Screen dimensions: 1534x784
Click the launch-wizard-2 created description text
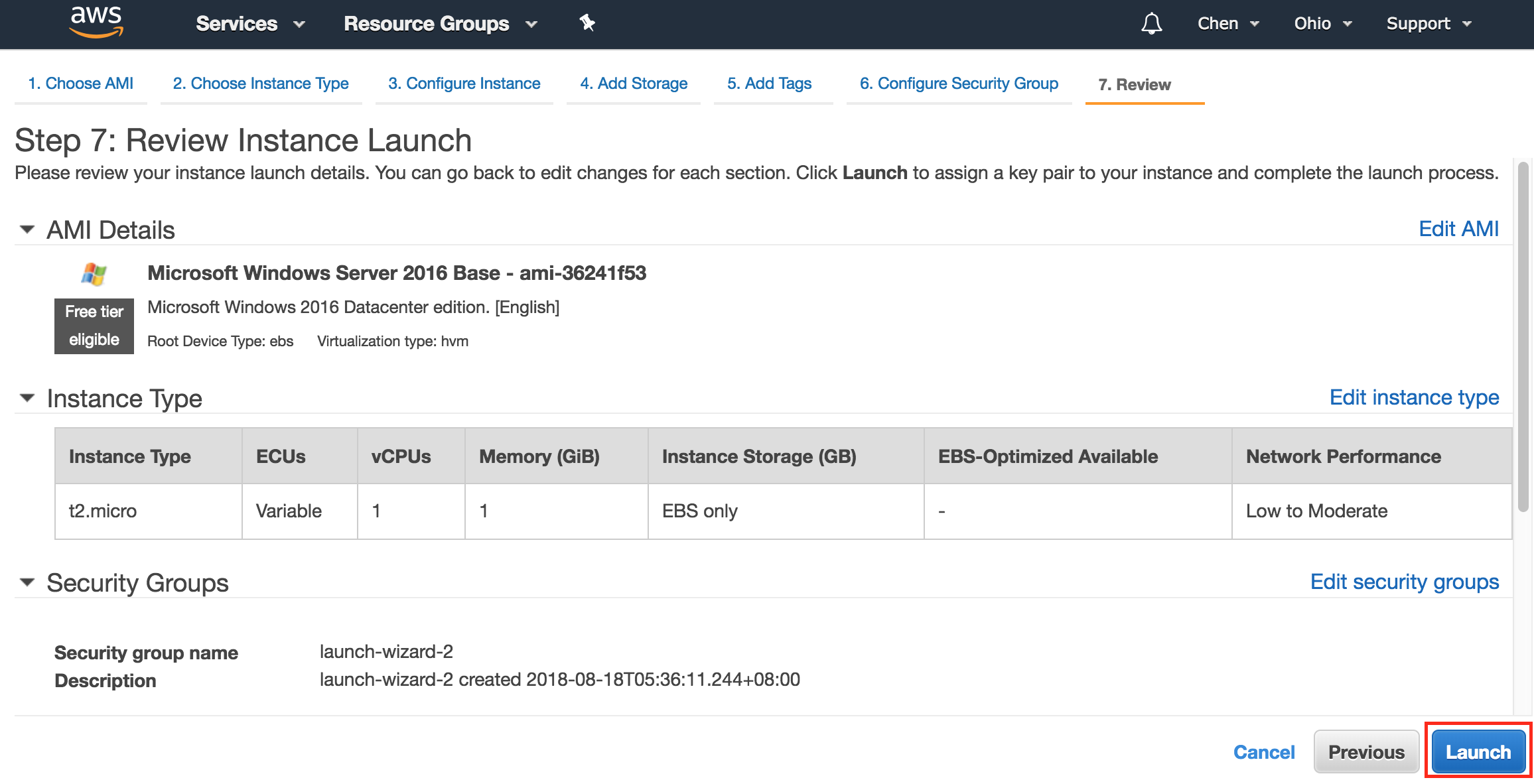coord(559,679)
